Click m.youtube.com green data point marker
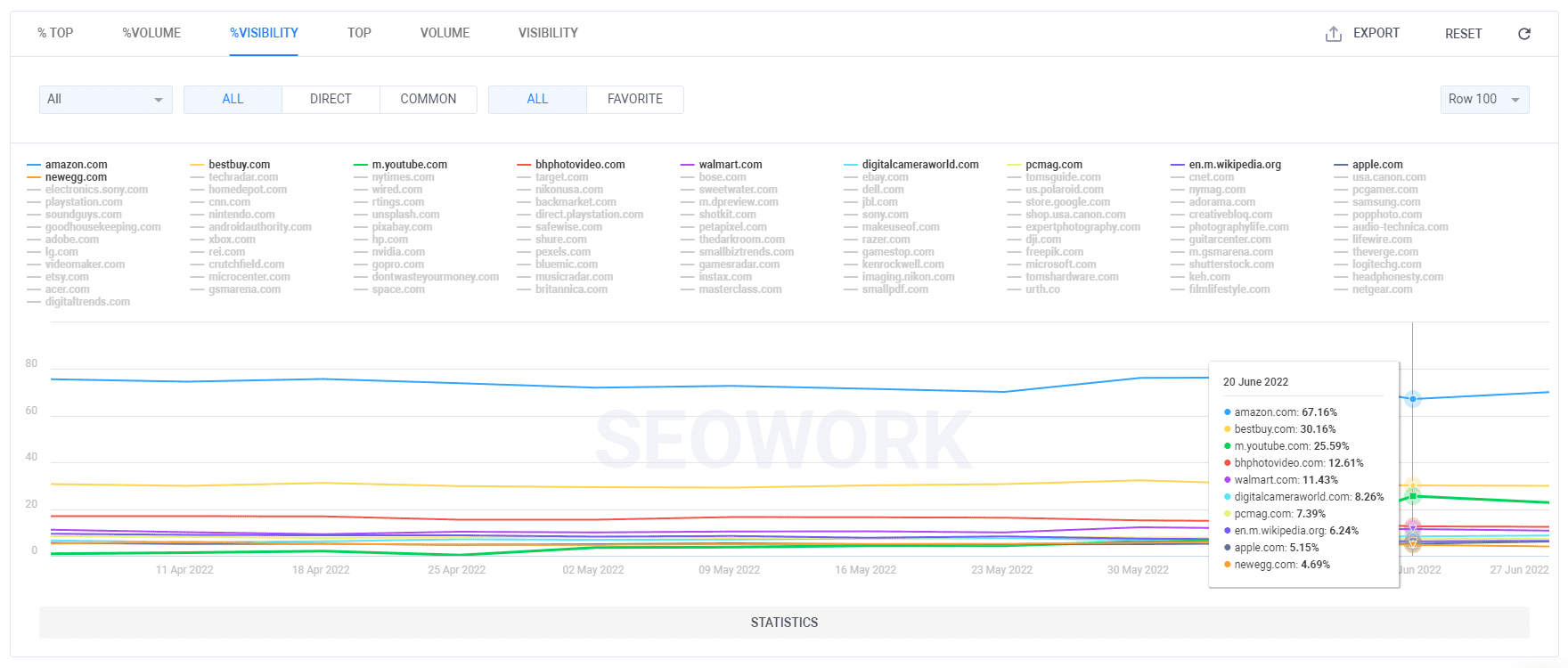This screenshot has height=668, width=1568. point(1412,495)
